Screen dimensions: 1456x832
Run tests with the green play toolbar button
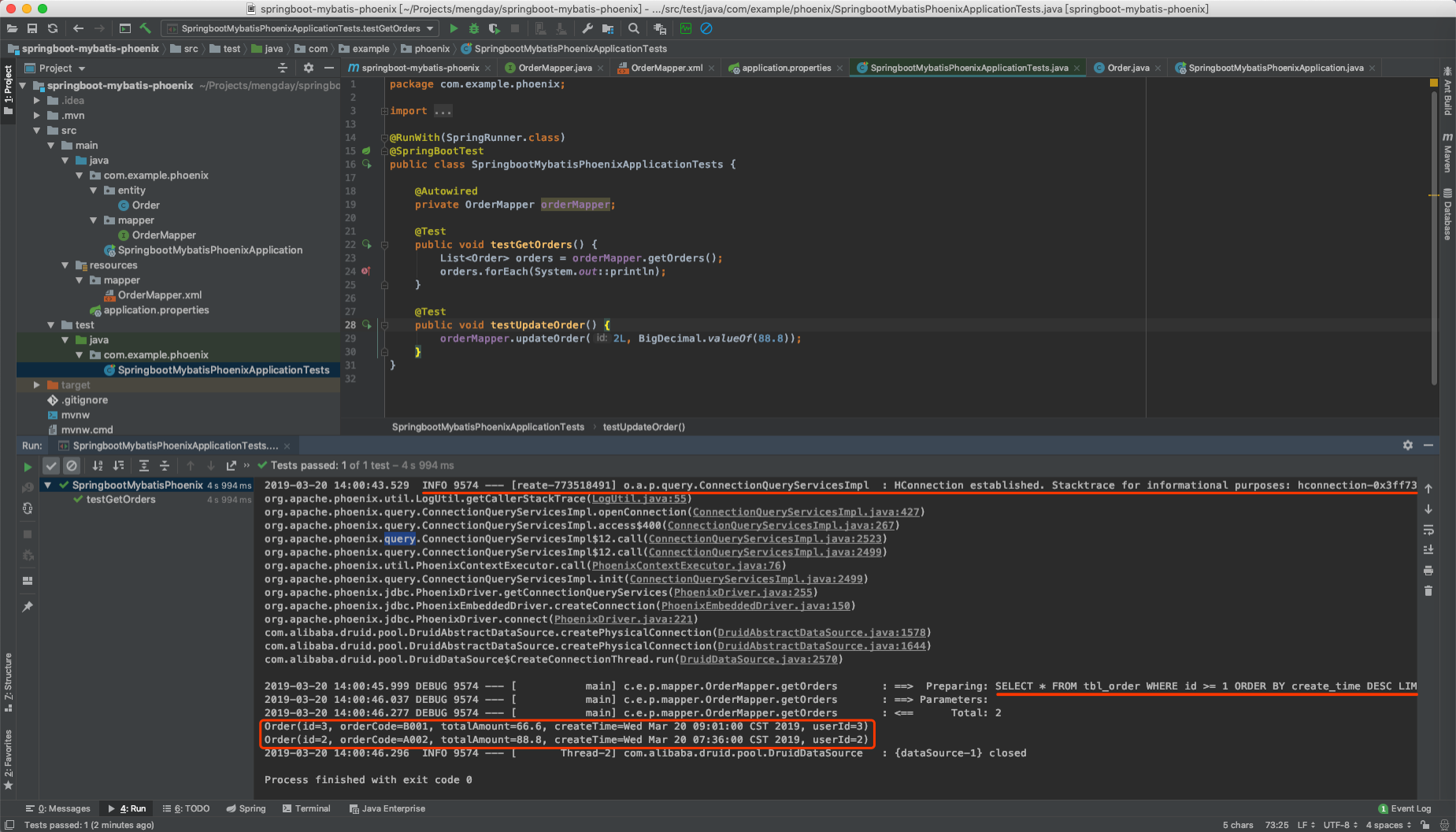(454, 28)
